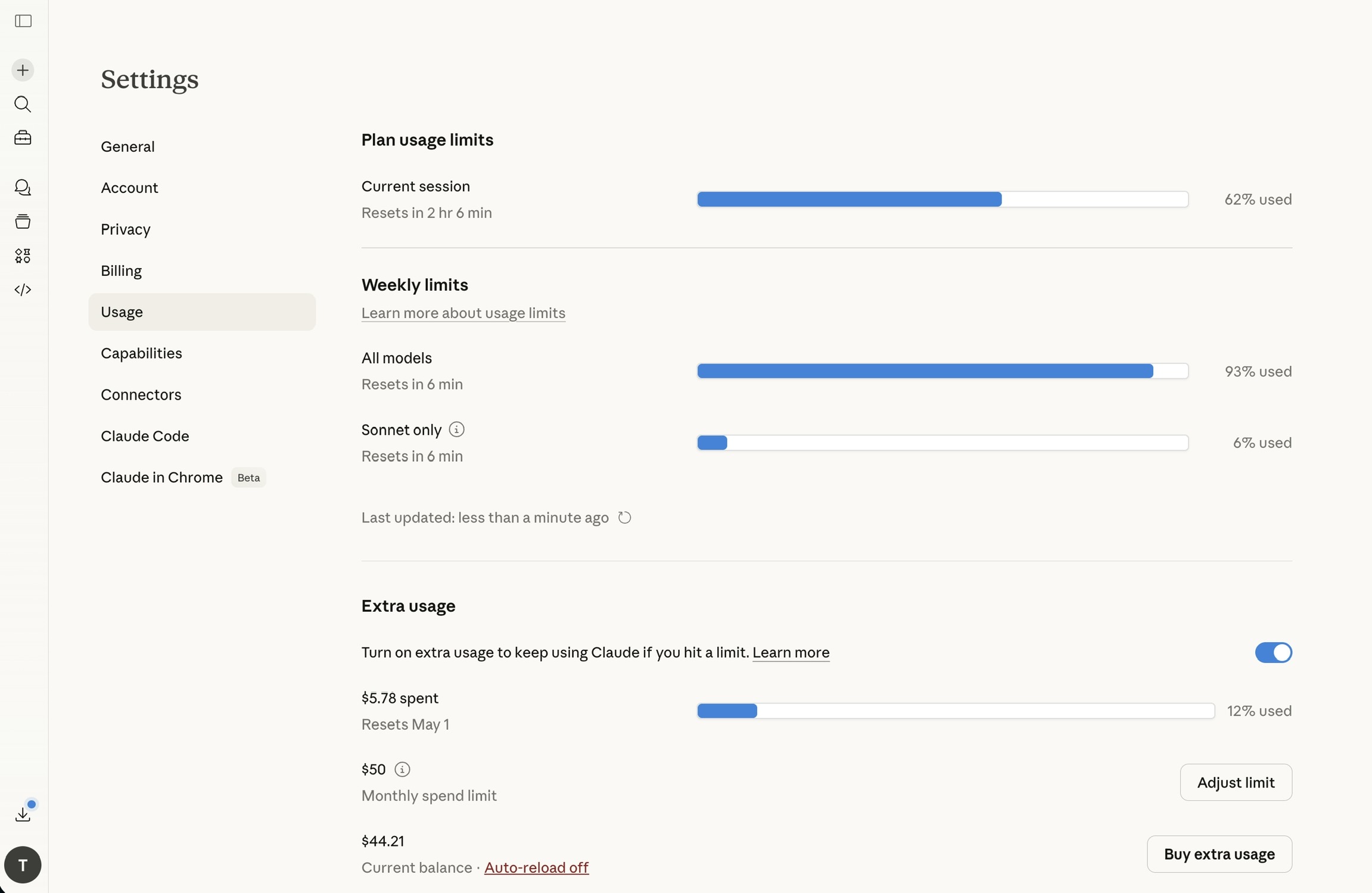Image resolution: width=1372 pixels, height=893 pixels.
Task: Disable the extra usage toggle
Action: click(x=1273, y=653)
